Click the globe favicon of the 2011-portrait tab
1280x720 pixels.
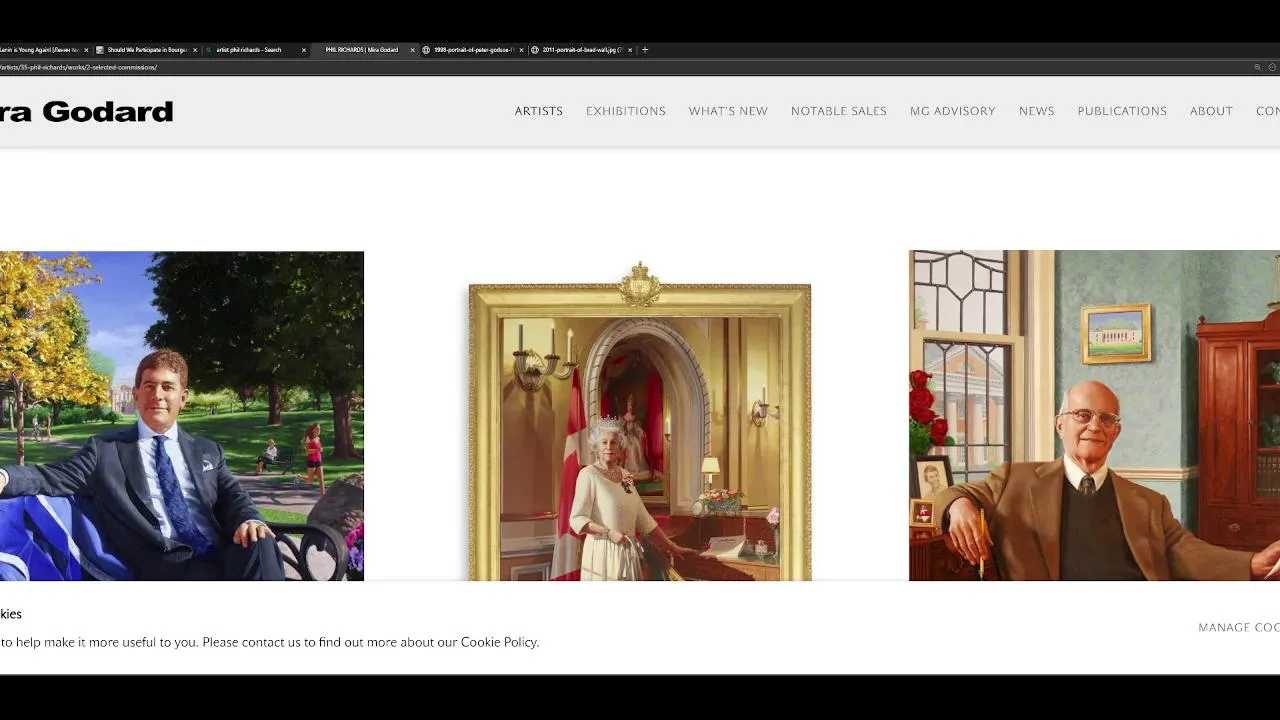(535, 50)
